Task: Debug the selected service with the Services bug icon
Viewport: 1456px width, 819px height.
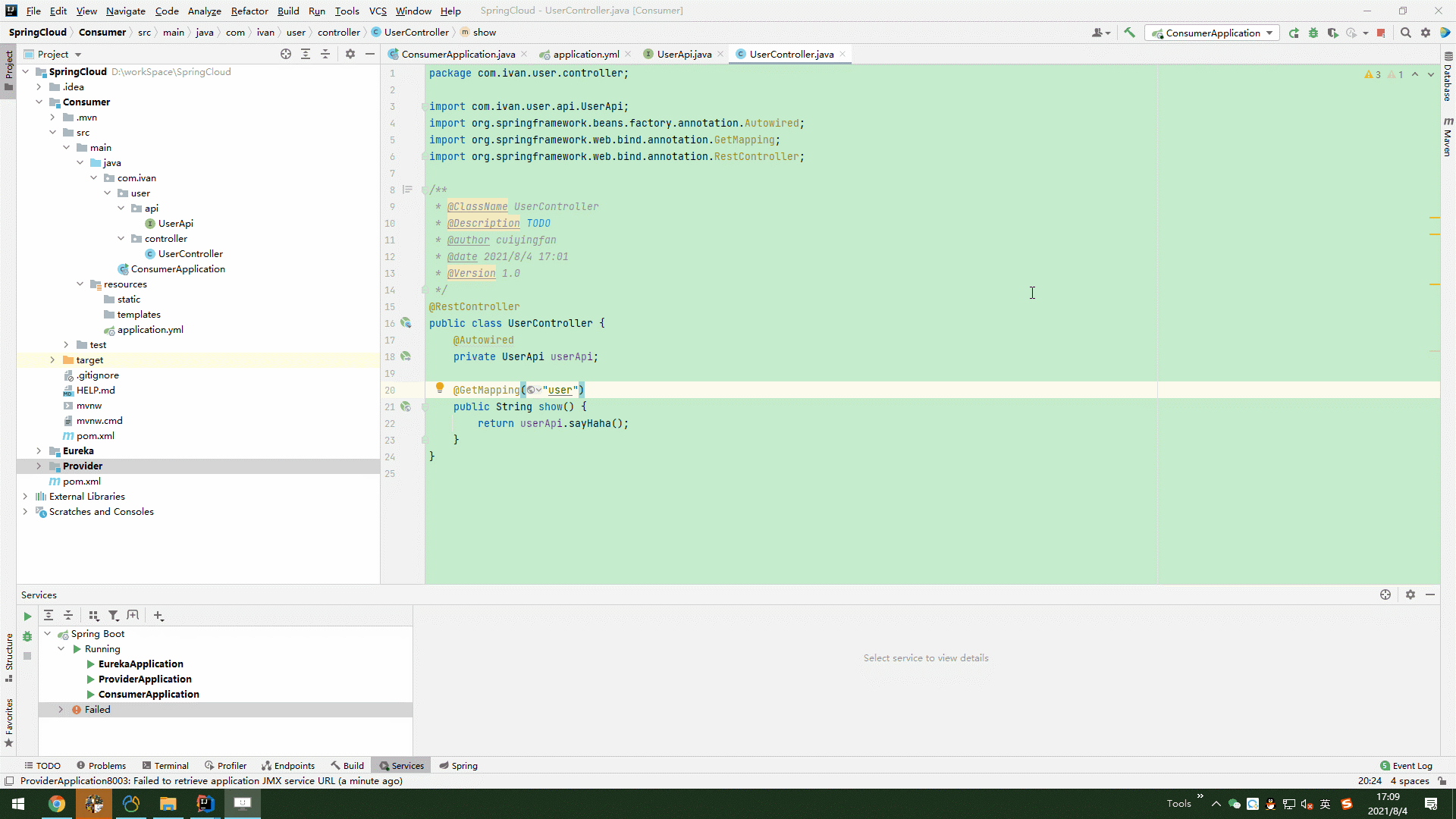Action: pos(27,636)
